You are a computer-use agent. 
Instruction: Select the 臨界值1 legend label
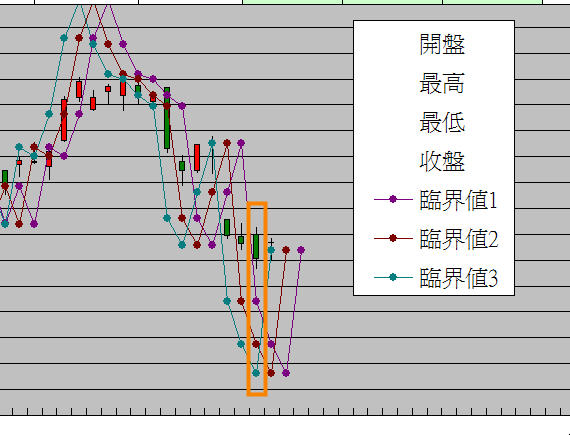(458, 200)
